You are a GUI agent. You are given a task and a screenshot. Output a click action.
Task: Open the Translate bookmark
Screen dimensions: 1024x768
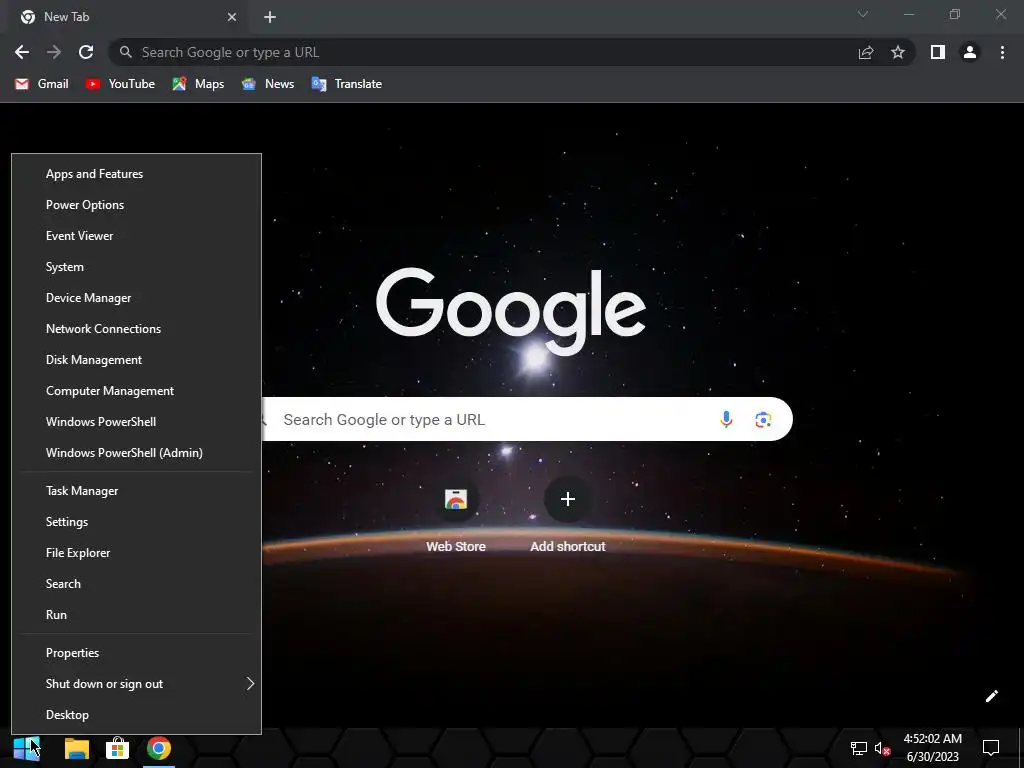(347, 84)
